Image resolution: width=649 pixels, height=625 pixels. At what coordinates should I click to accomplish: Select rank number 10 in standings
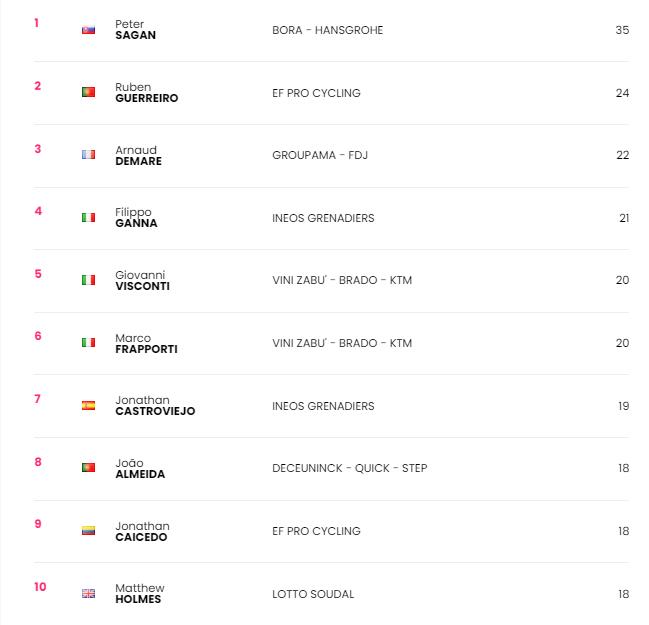[x=40, y=587]
